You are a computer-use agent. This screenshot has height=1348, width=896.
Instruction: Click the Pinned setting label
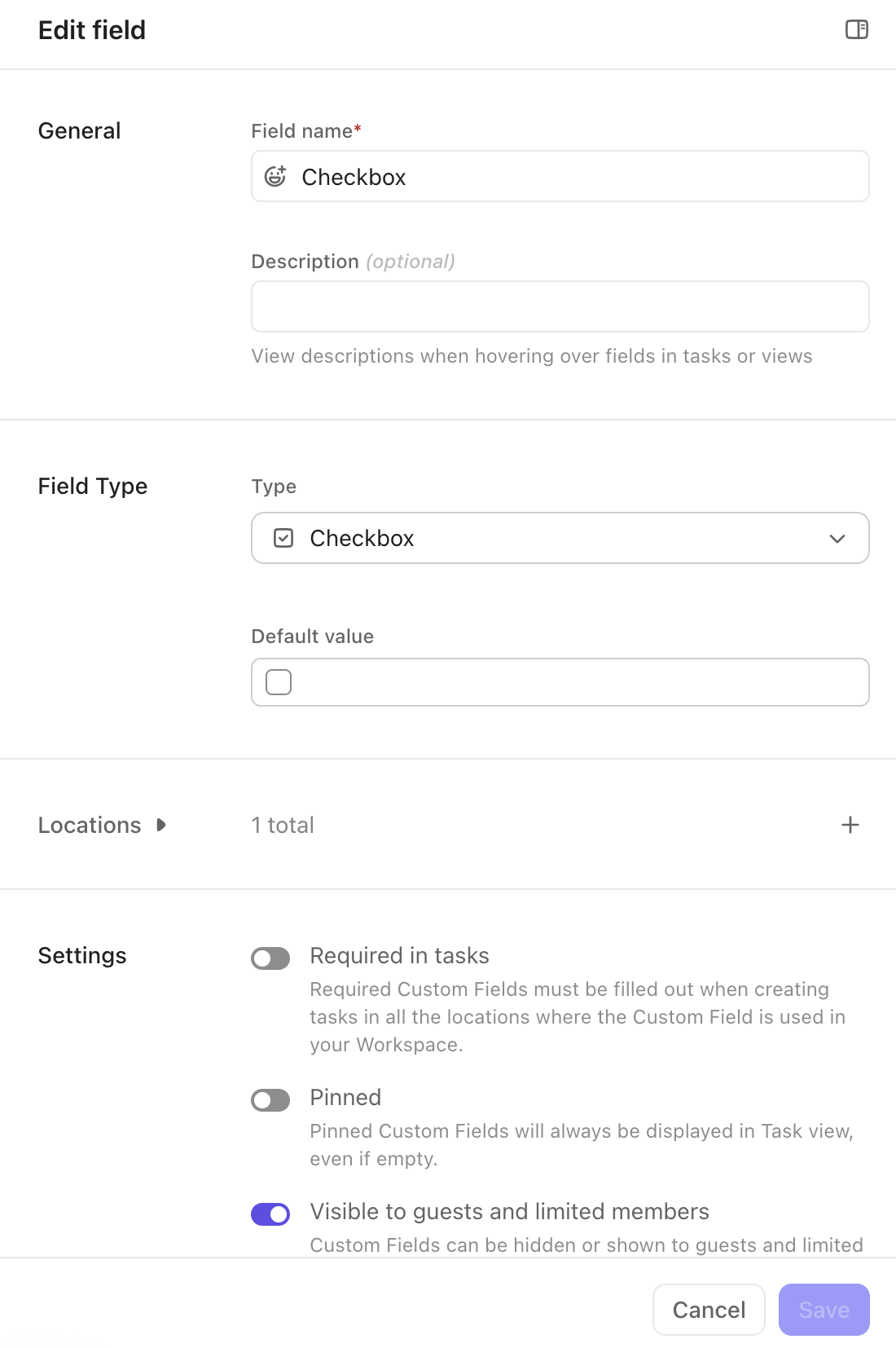click(345, 1097)
